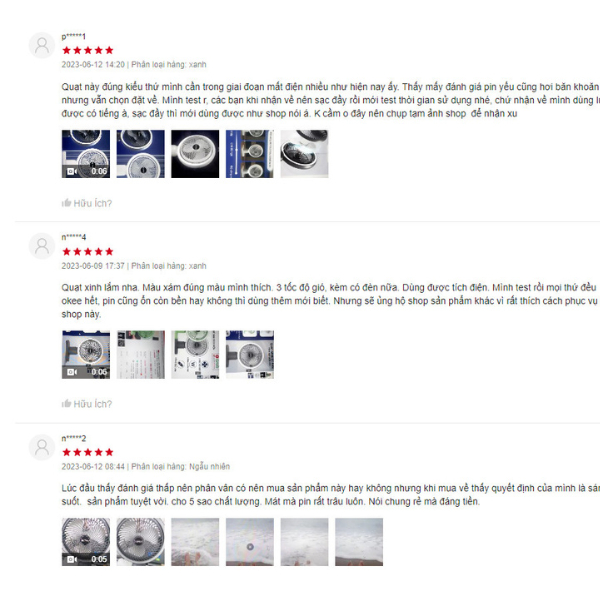Play 0:06 video in p*****1's review
Image resolution: width=600 pixels, height=600 pixels.
(86, 154)
